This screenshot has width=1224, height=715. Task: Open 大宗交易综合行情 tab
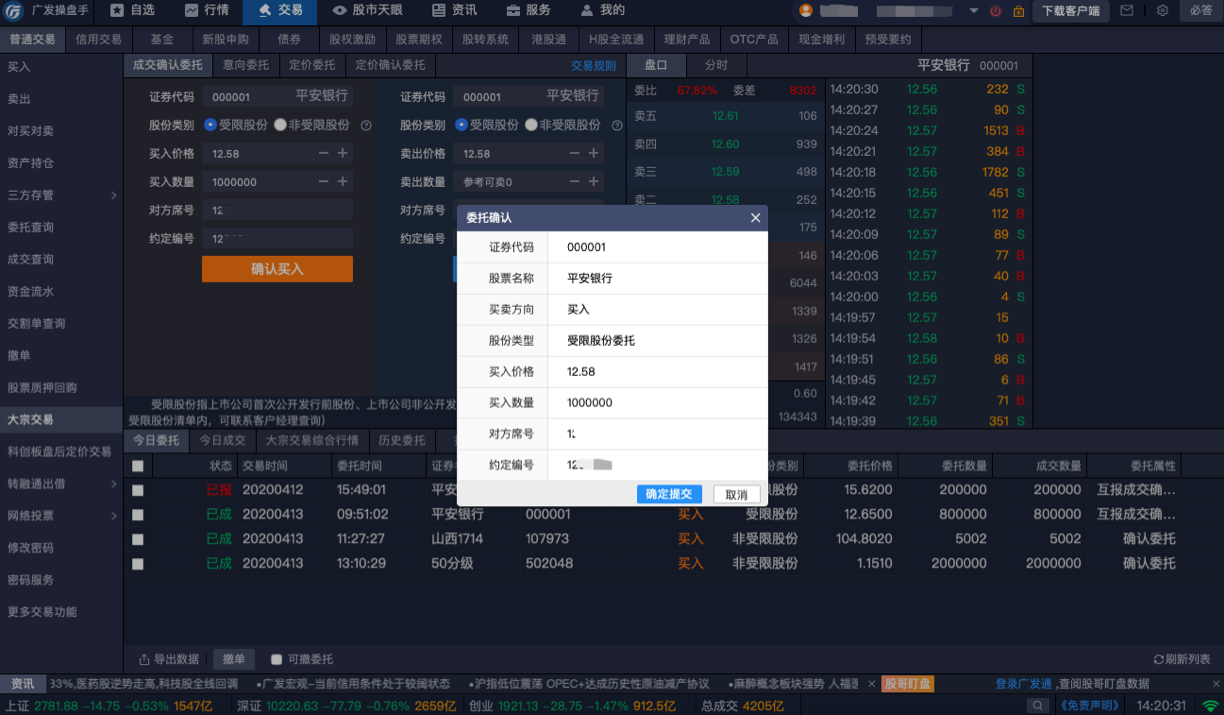pyautogui.click(x=311, y=440)
